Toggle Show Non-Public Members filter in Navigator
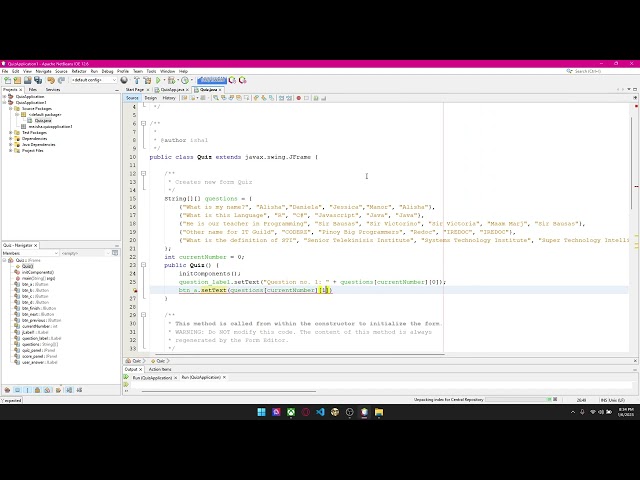The height and width of the screenshot is (480, 640). pos(38,390)
